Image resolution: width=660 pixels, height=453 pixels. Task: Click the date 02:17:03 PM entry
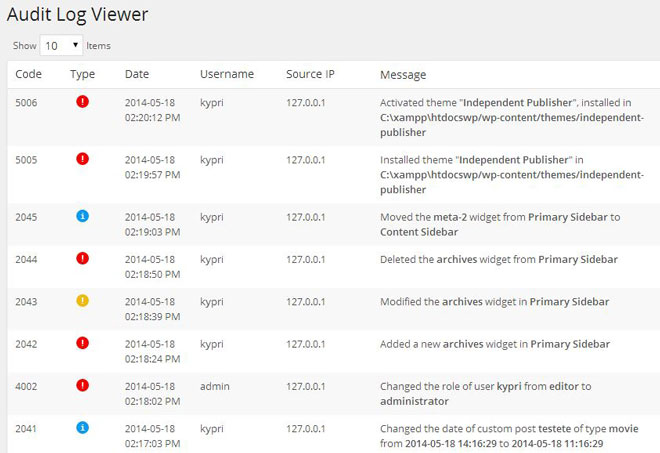[x=152, y=436]
